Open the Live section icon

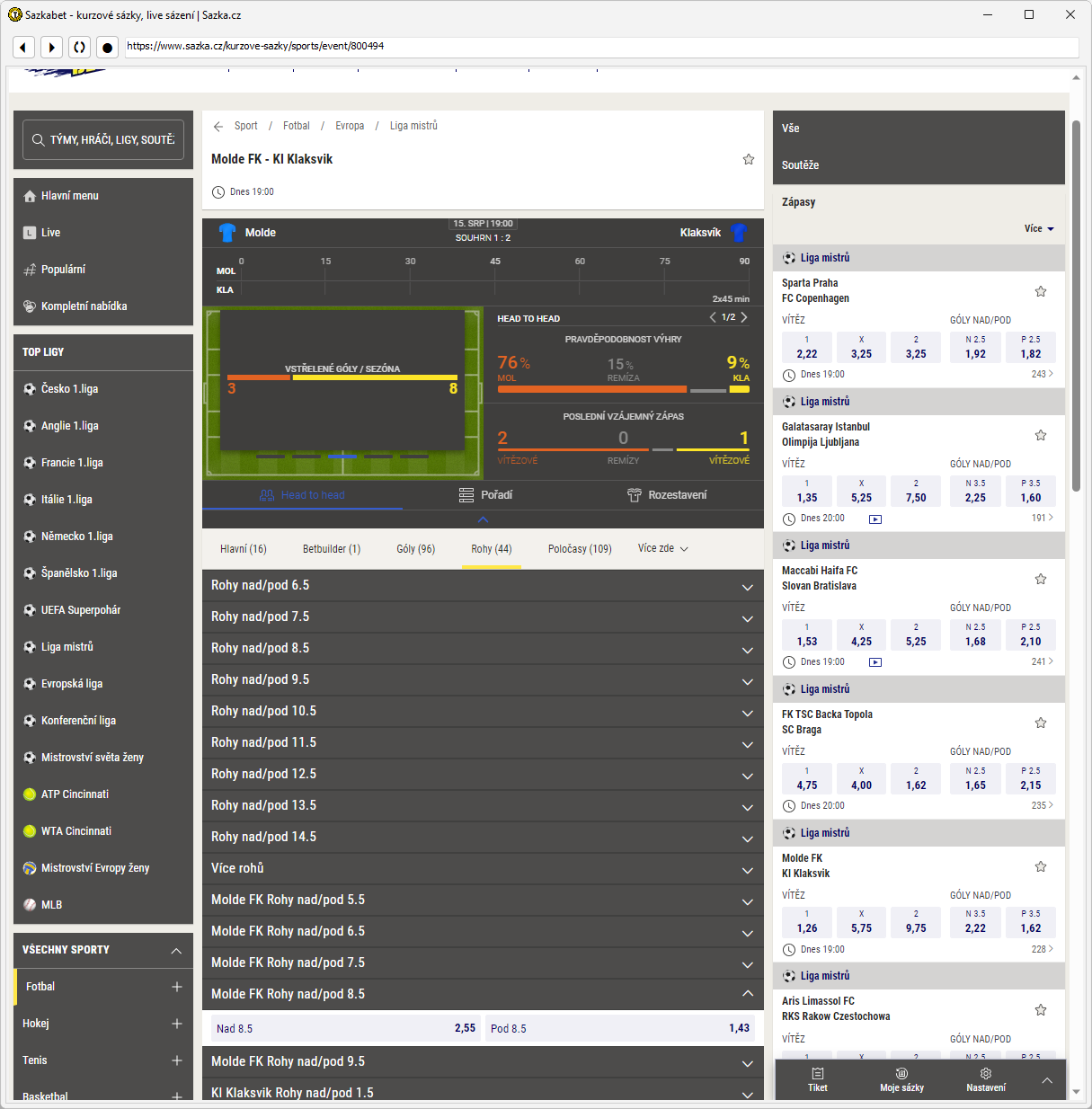pos(30,233)
